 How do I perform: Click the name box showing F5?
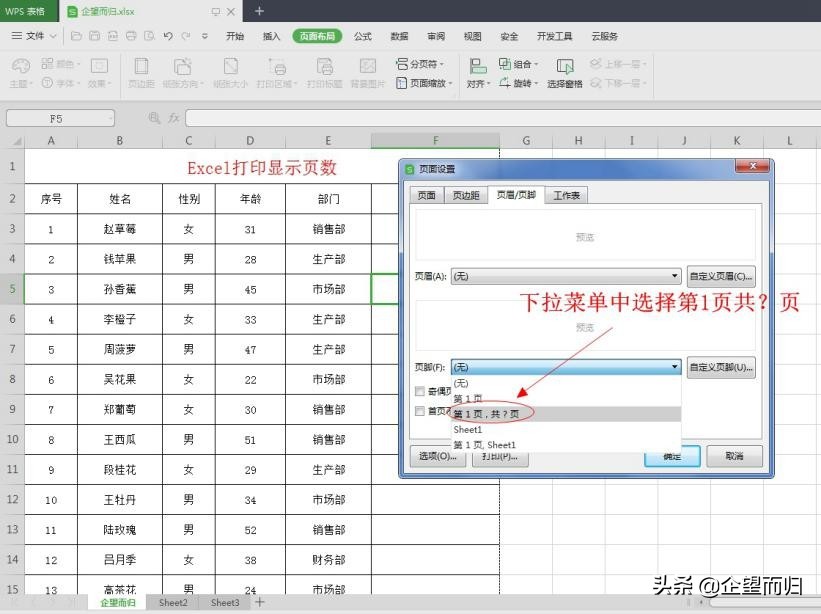(60, 118)
